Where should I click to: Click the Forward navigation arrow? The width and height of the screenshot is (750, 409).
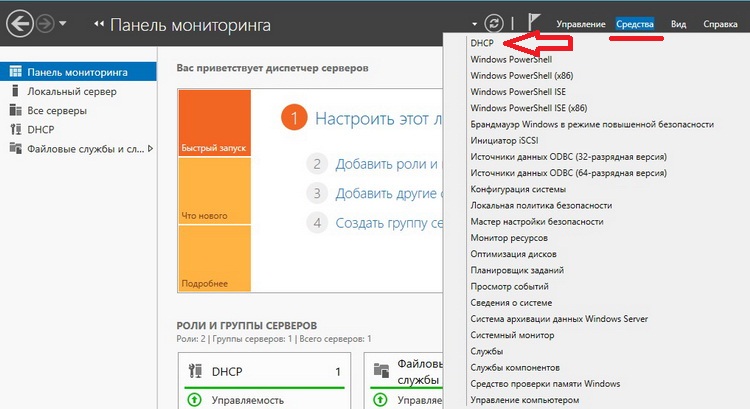click(x=45, y=23)
